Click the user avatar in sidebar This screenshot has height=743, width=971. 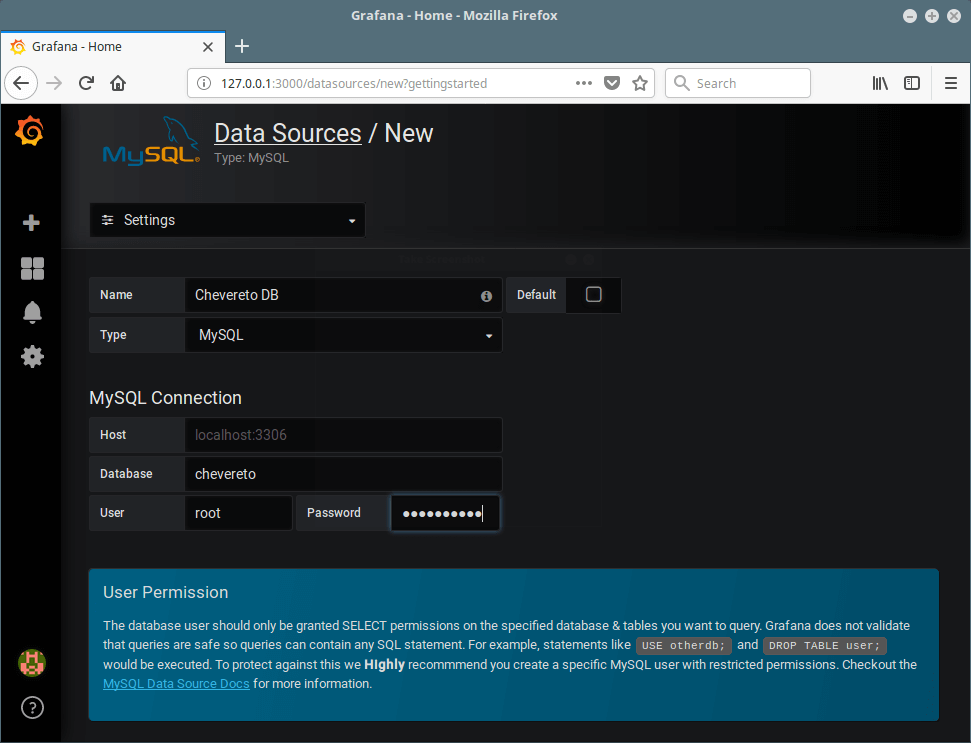tap(32, 662)
